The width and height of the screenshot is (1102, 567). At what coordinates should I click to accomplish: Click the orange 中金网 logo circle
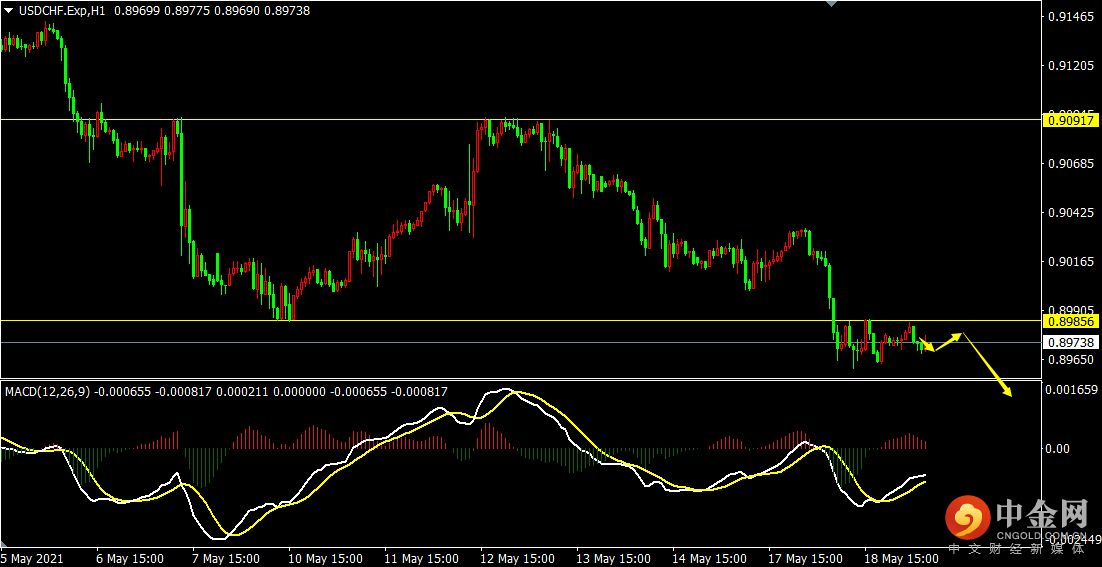point(968,517)
